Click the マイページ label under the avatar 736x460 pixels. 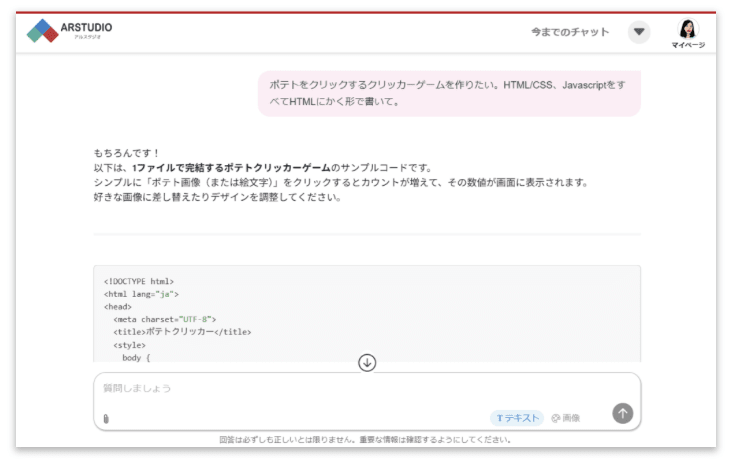(x=688, y=45)
